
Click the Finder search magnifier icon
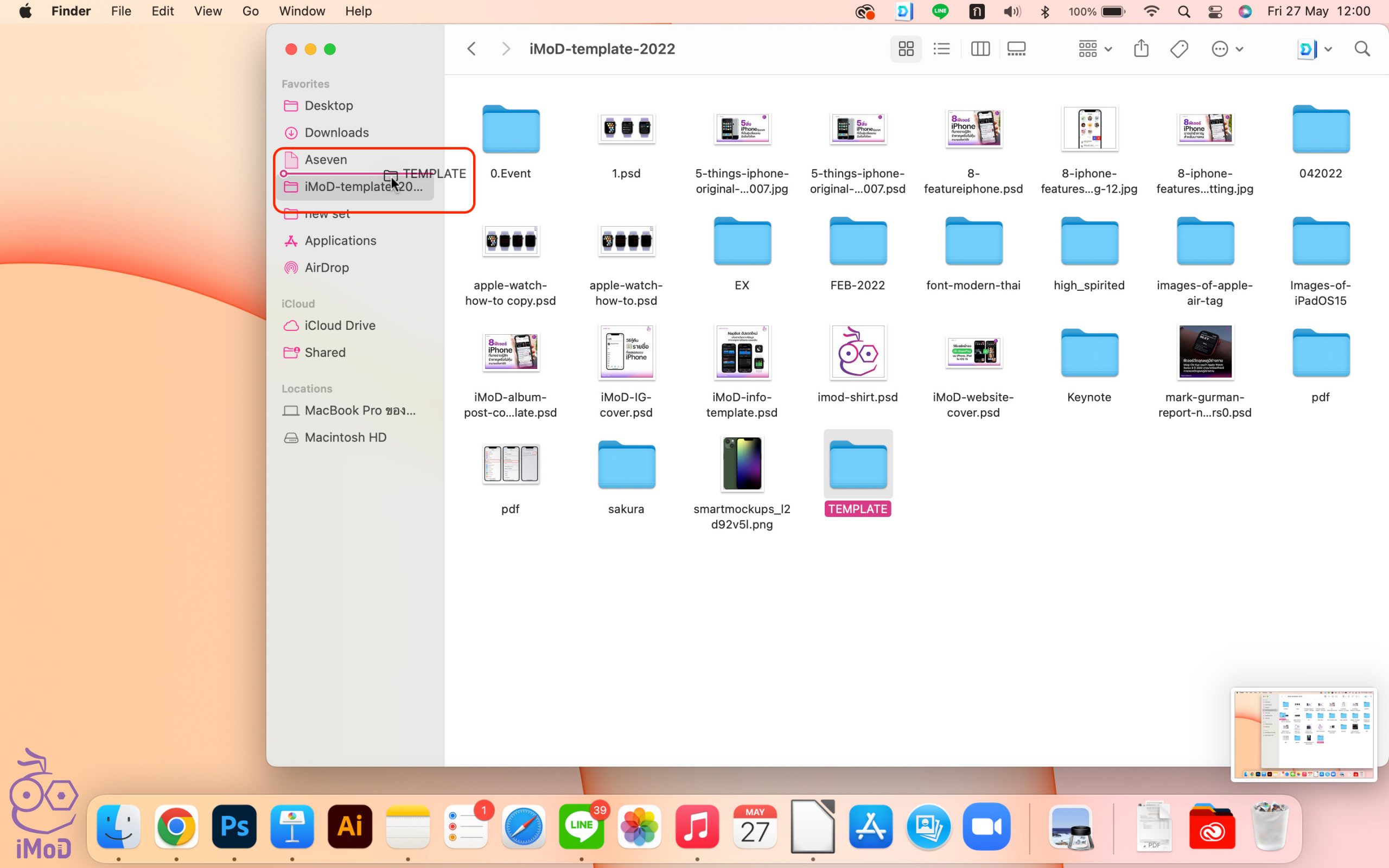click(1362, 49)
